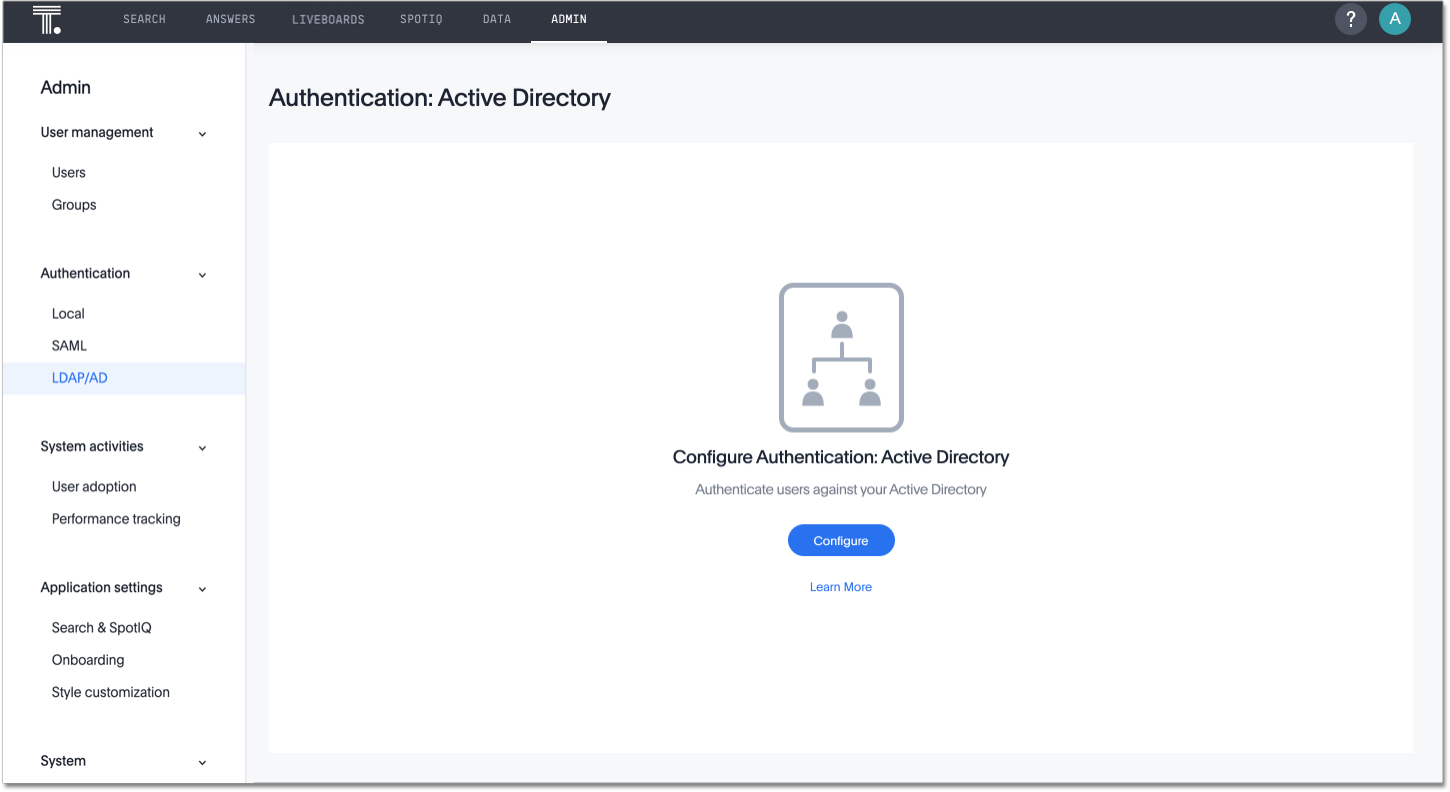Select Users under User management
The image size is (1450, 792).
[x=68, y=172]
